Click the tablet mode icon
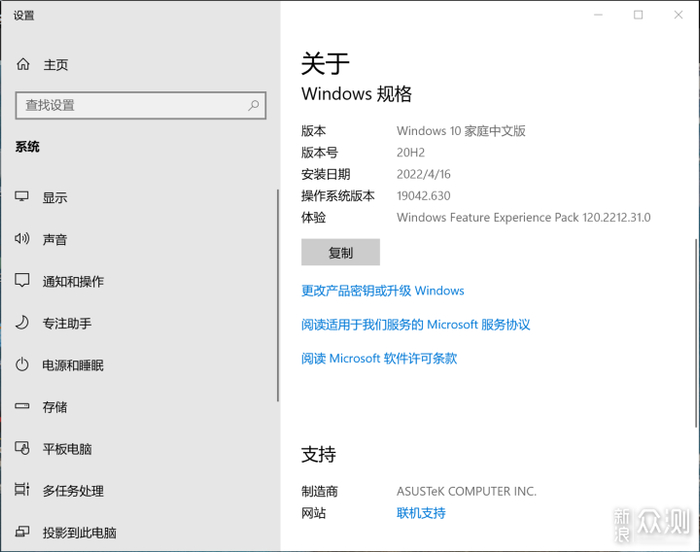This screenshot has height=552, width=700. point(22,448)
